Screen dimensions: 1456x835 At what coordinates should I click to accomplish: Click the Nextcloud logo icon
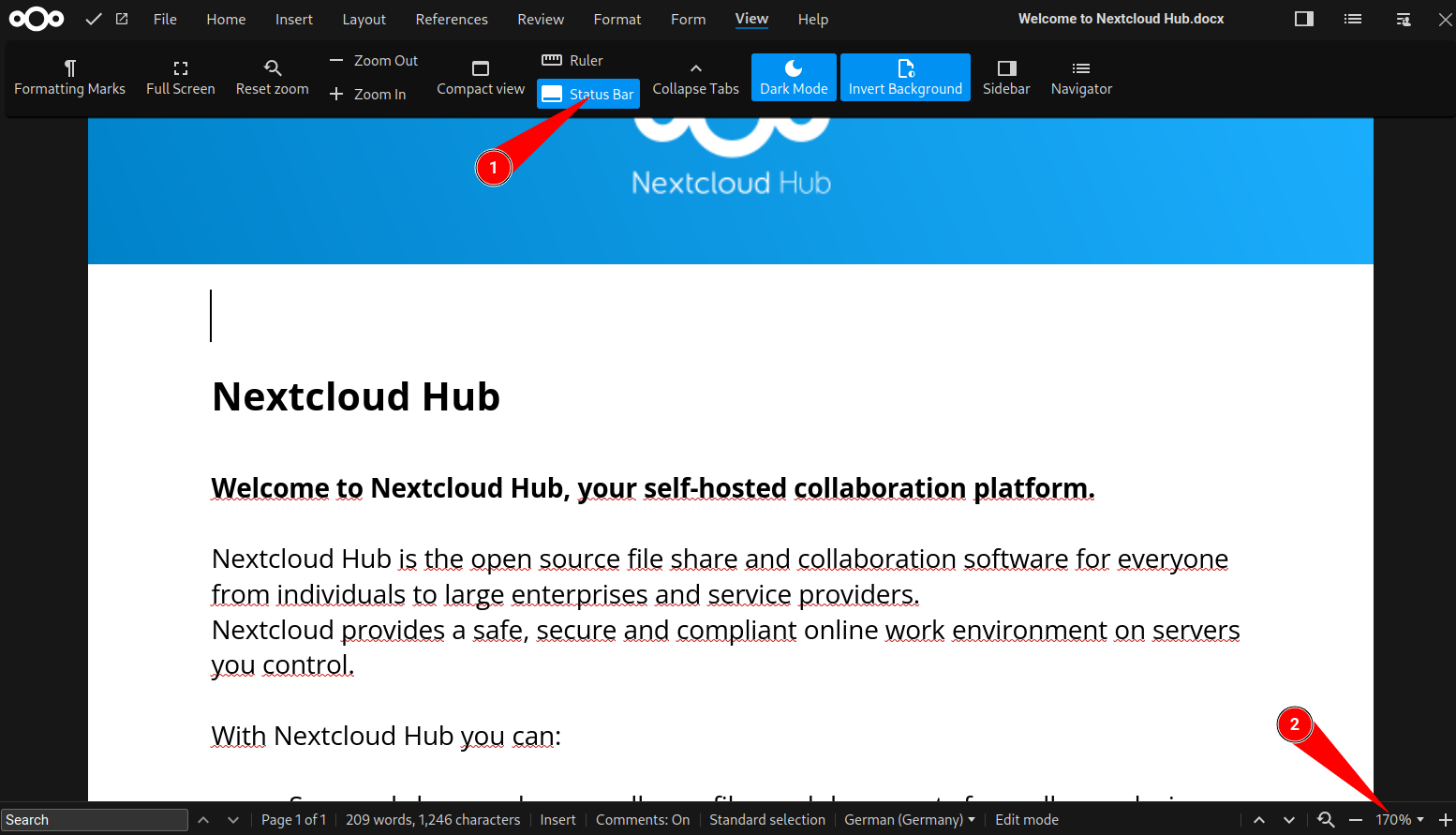[x=37, y=19]
